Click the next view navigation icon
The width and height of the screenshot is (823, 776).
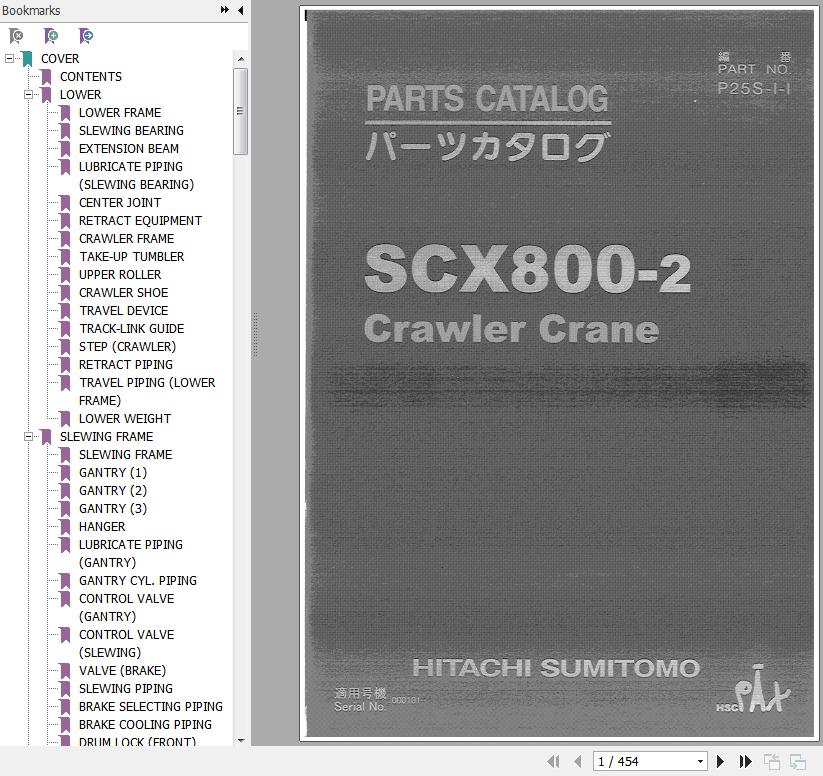click(798, 761)
